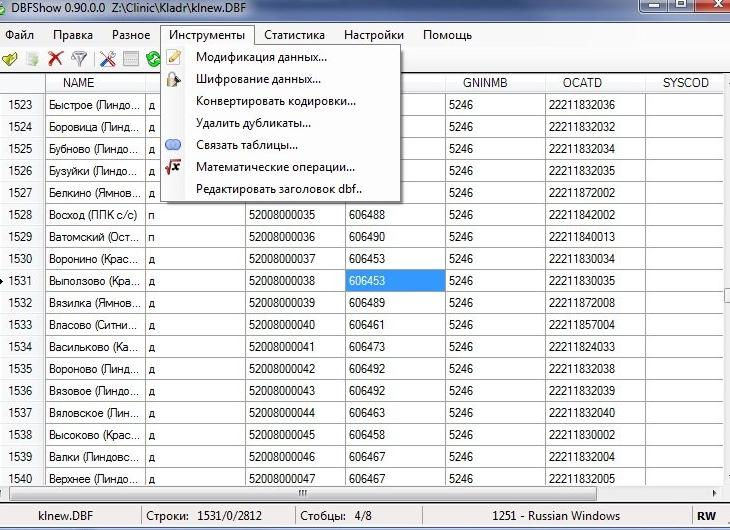The width and height of the screenshot is (730, 530).
Task: Click the green refresh arrows toolbar icon
Action: tap(153, 59)
